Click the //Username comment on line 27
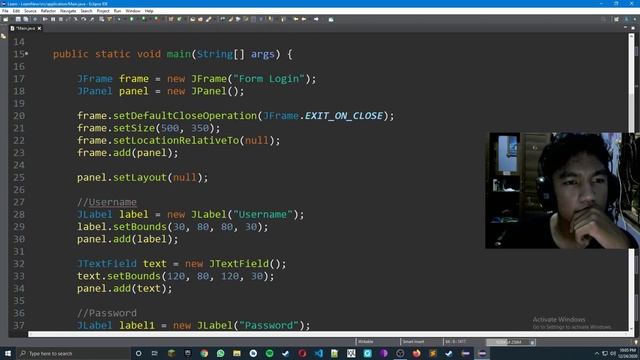Image resolution: width=640 pixels, height=360 pixels. coord(107,202)
